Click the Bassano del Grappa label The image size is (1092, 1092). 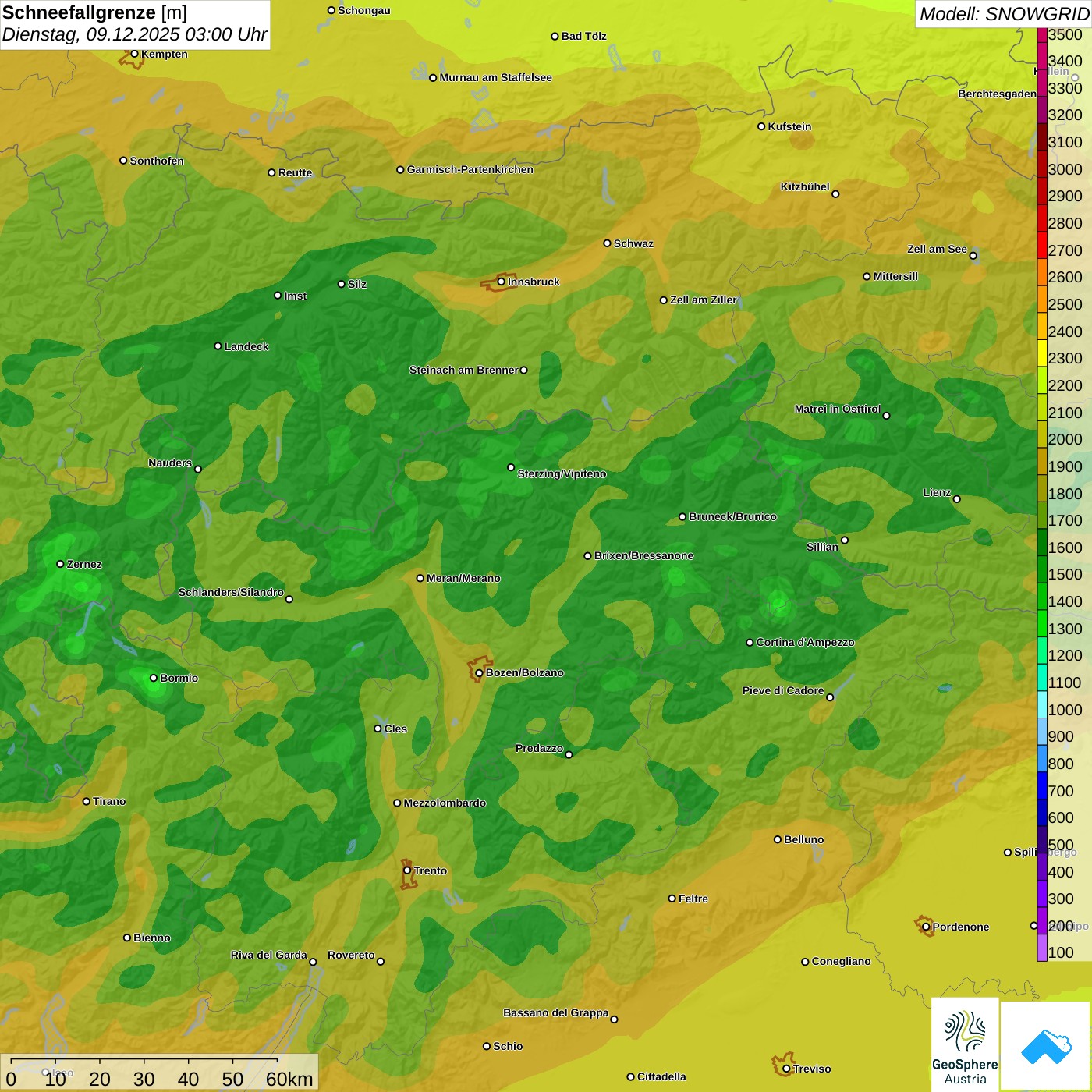(555, 1012)
